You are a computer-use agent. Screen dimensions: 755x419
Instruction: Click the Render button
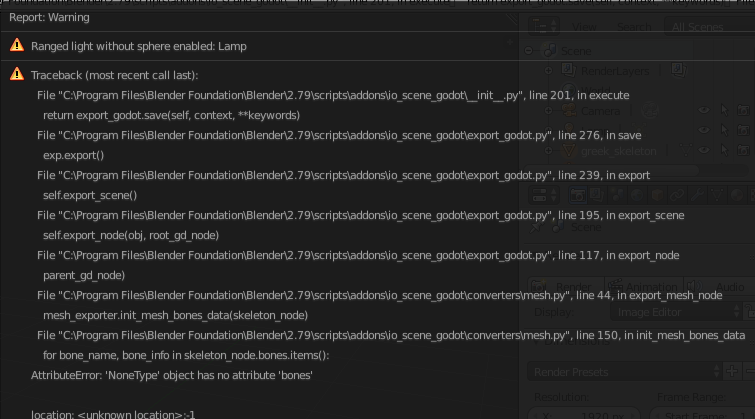coord(566,287)
